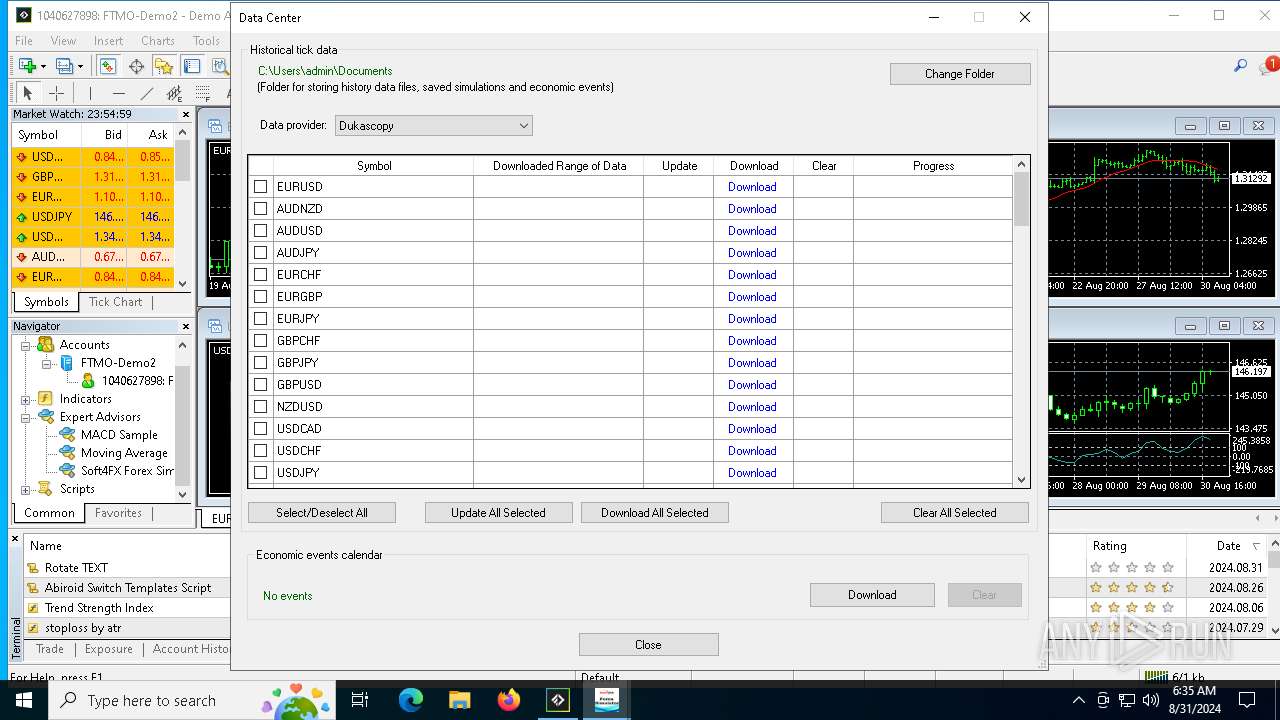Check the AUDNZD checkbox
The height and width of the screenshot is (720, 1280).
coord(261,209)
